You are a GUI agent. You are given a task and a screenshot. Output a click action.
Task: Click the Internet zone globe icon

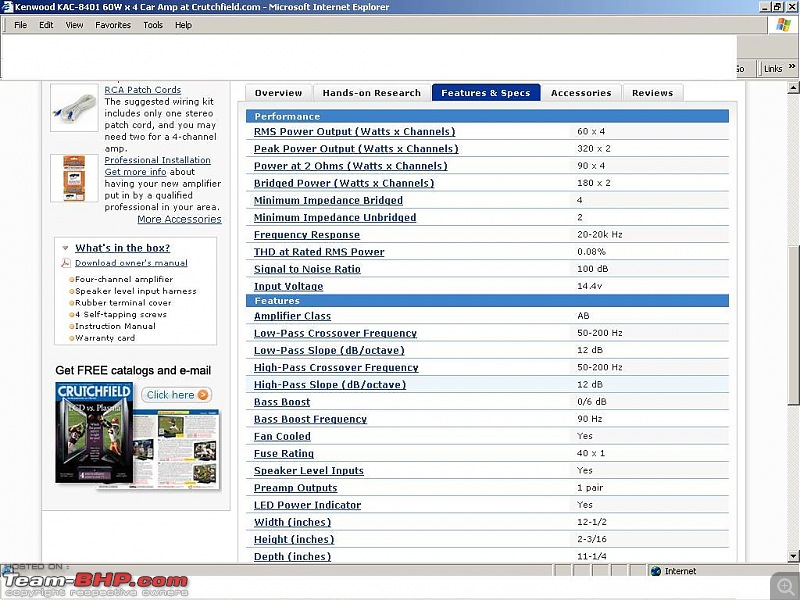pos(656,571)
